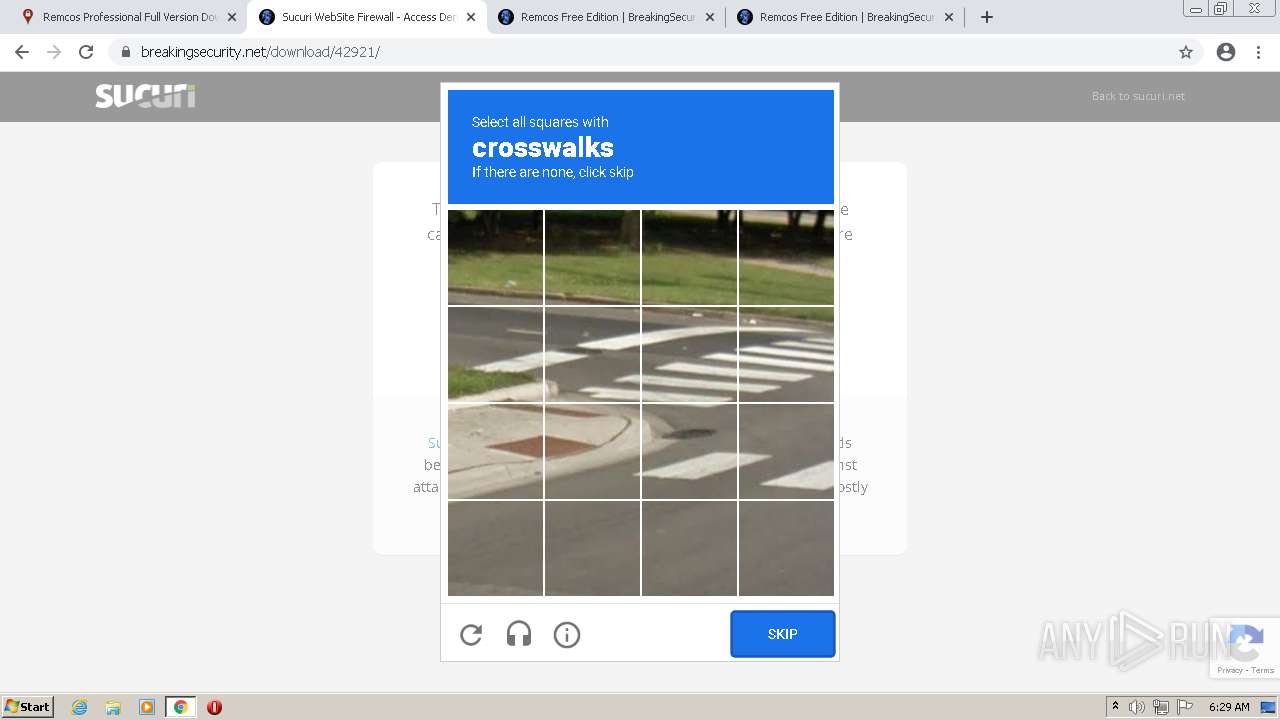Select second-row second tile with crosswalk stripes
This screenshot has height=720, width=1280.
(592, 354)
